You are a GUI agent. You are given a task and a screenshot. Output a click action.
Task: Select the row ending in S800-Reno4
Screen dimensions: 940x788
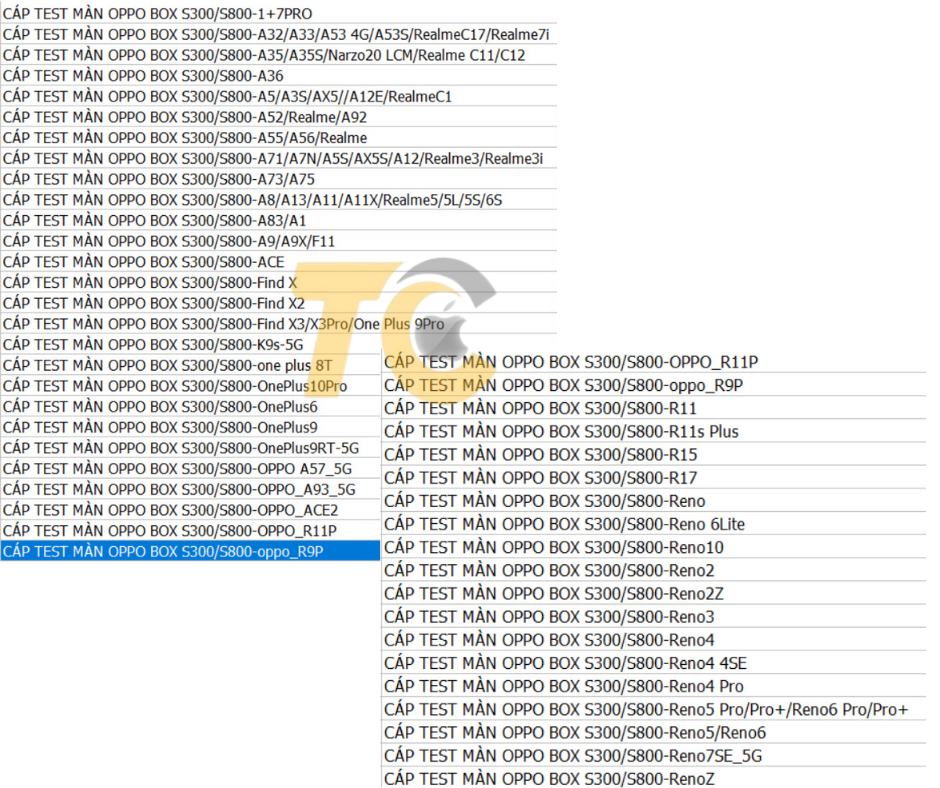[654, 639]
